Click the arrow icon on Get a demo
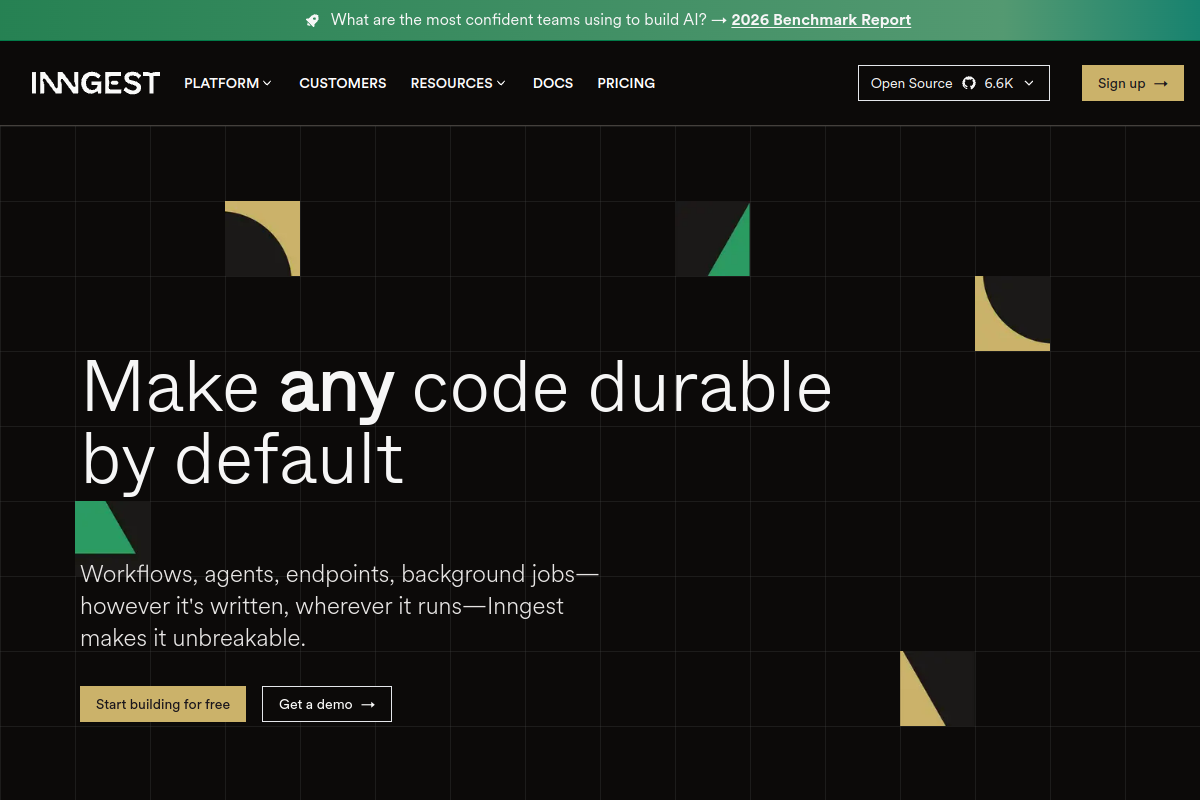Screen dimensions: 1200x800 (368, 704)
